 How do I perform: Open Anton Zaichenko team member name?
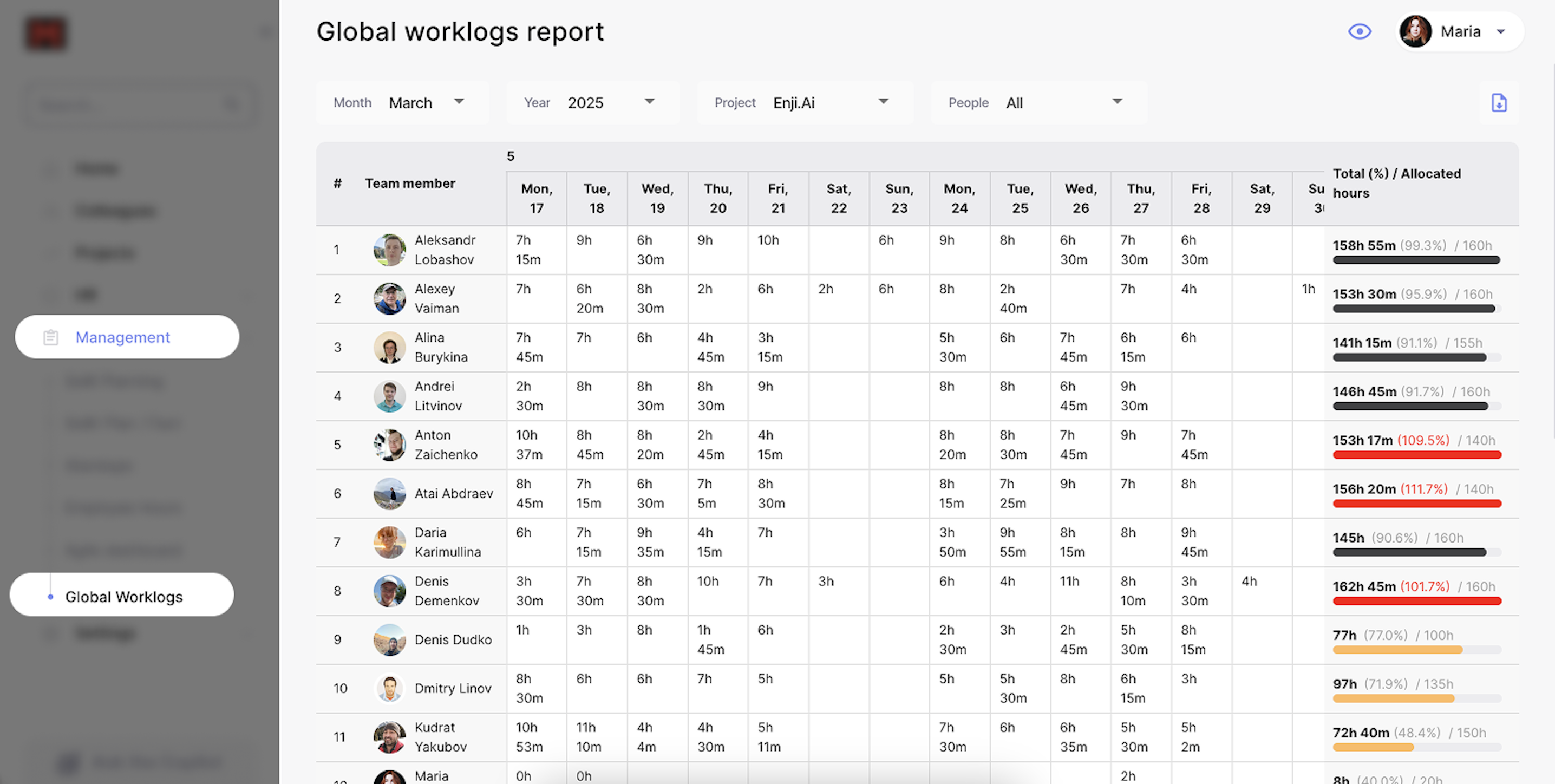tap(446, 445)
